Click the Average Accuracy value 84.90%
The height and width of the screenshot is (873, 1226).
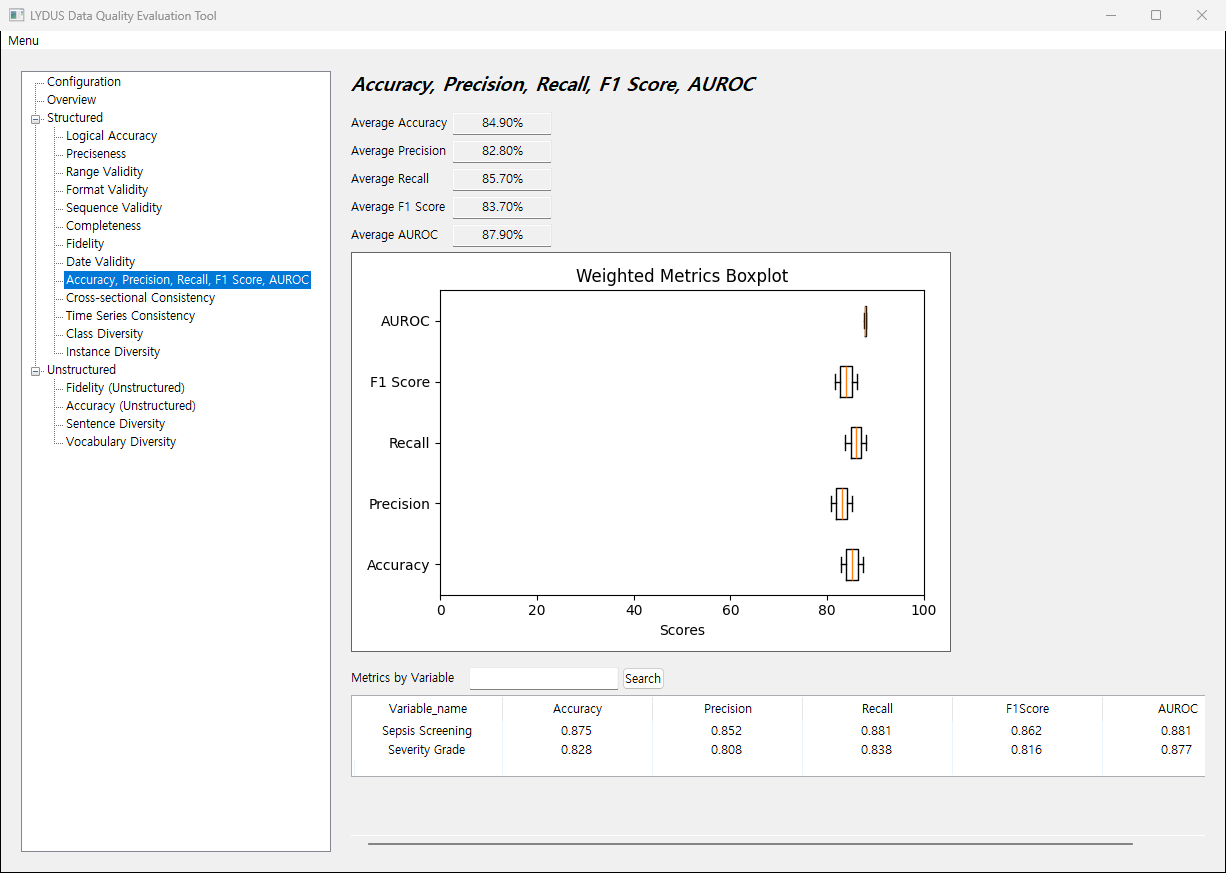(x=502, y=123)
